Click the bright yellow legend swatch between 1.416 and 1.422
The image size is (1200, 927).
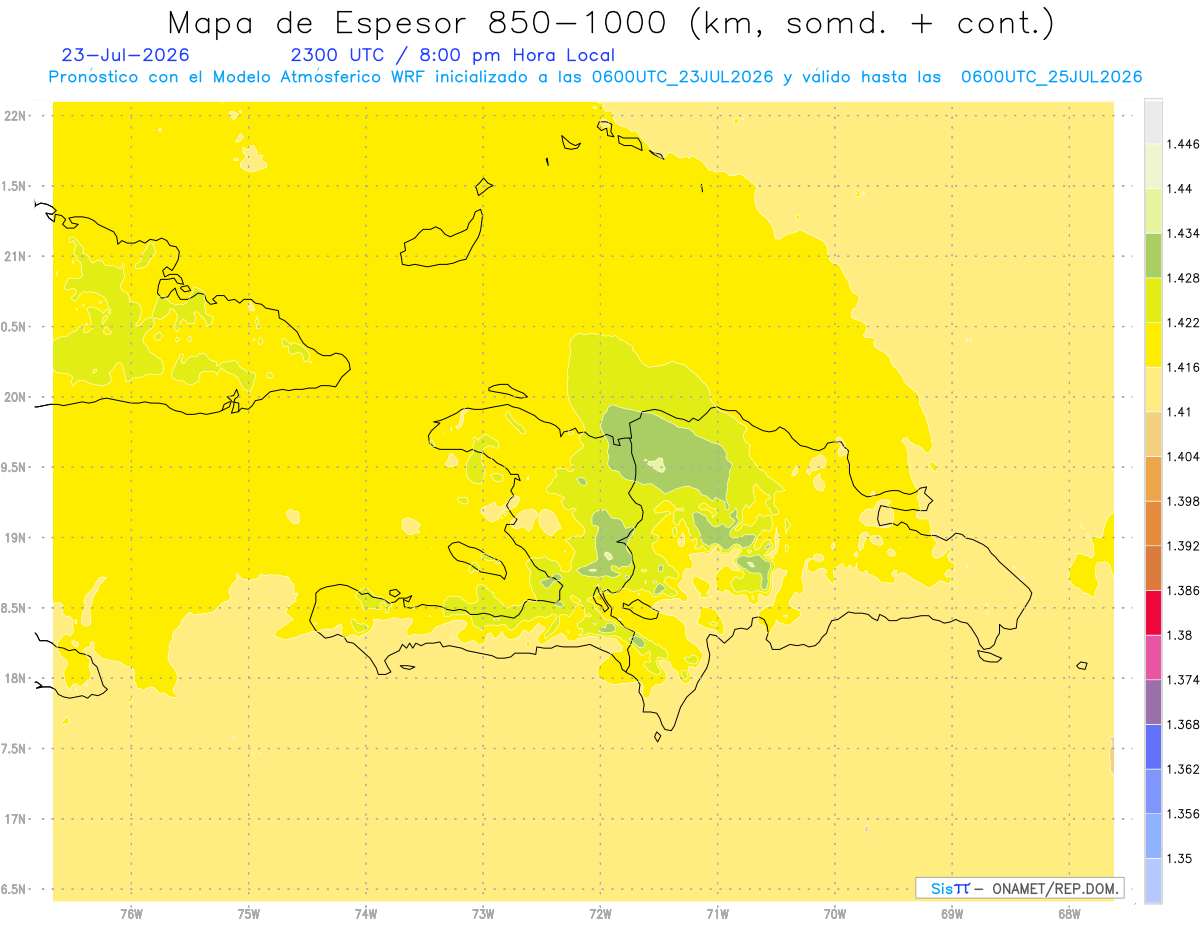pos(1153,345)
